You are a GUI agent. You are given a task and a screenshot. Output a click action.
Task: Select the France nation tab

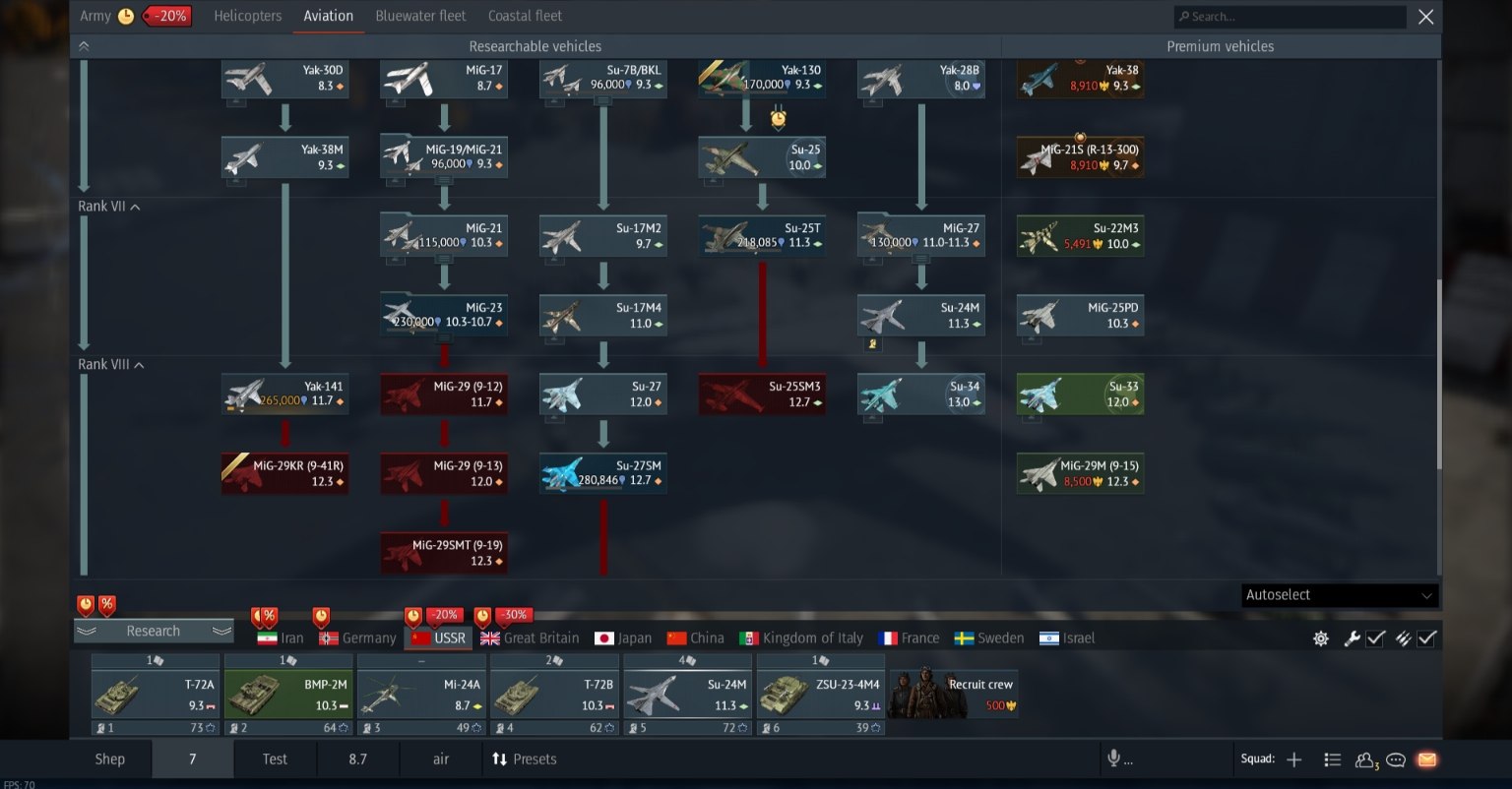pyautogui.click(x=909, y=638)
